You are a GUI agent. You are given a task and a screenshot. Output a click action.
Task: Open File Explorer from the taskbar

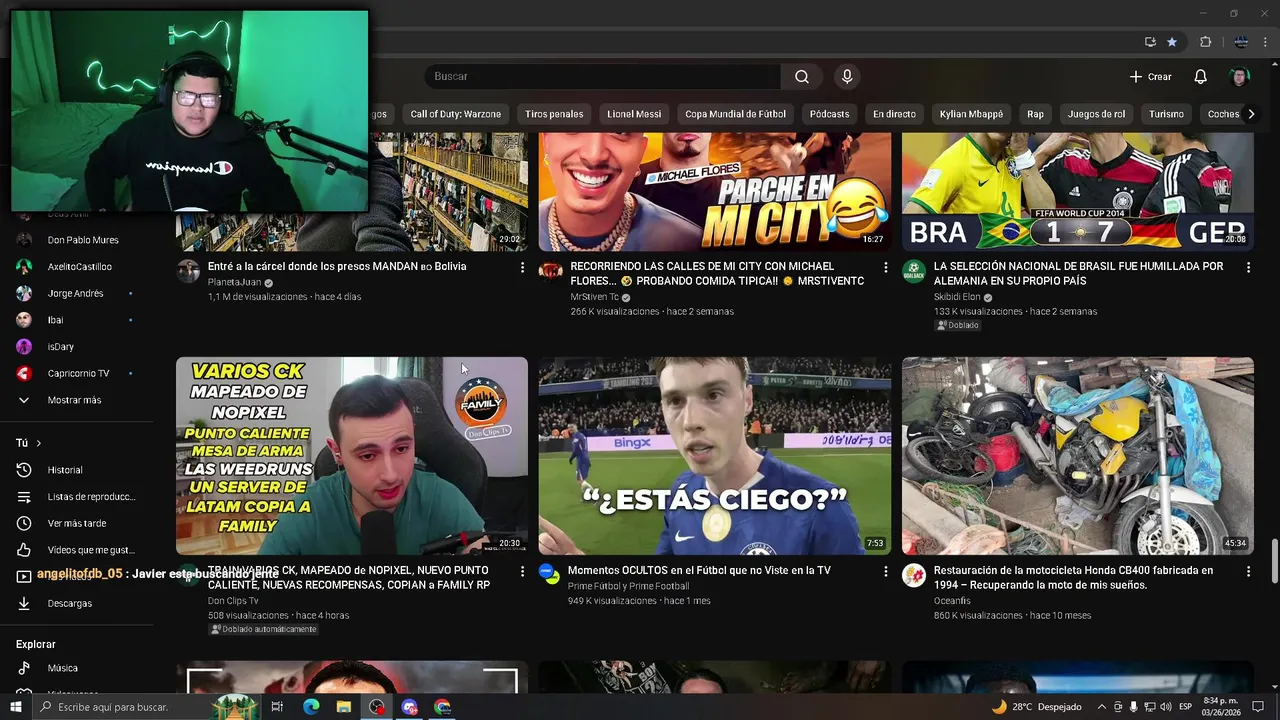[344, 707]
